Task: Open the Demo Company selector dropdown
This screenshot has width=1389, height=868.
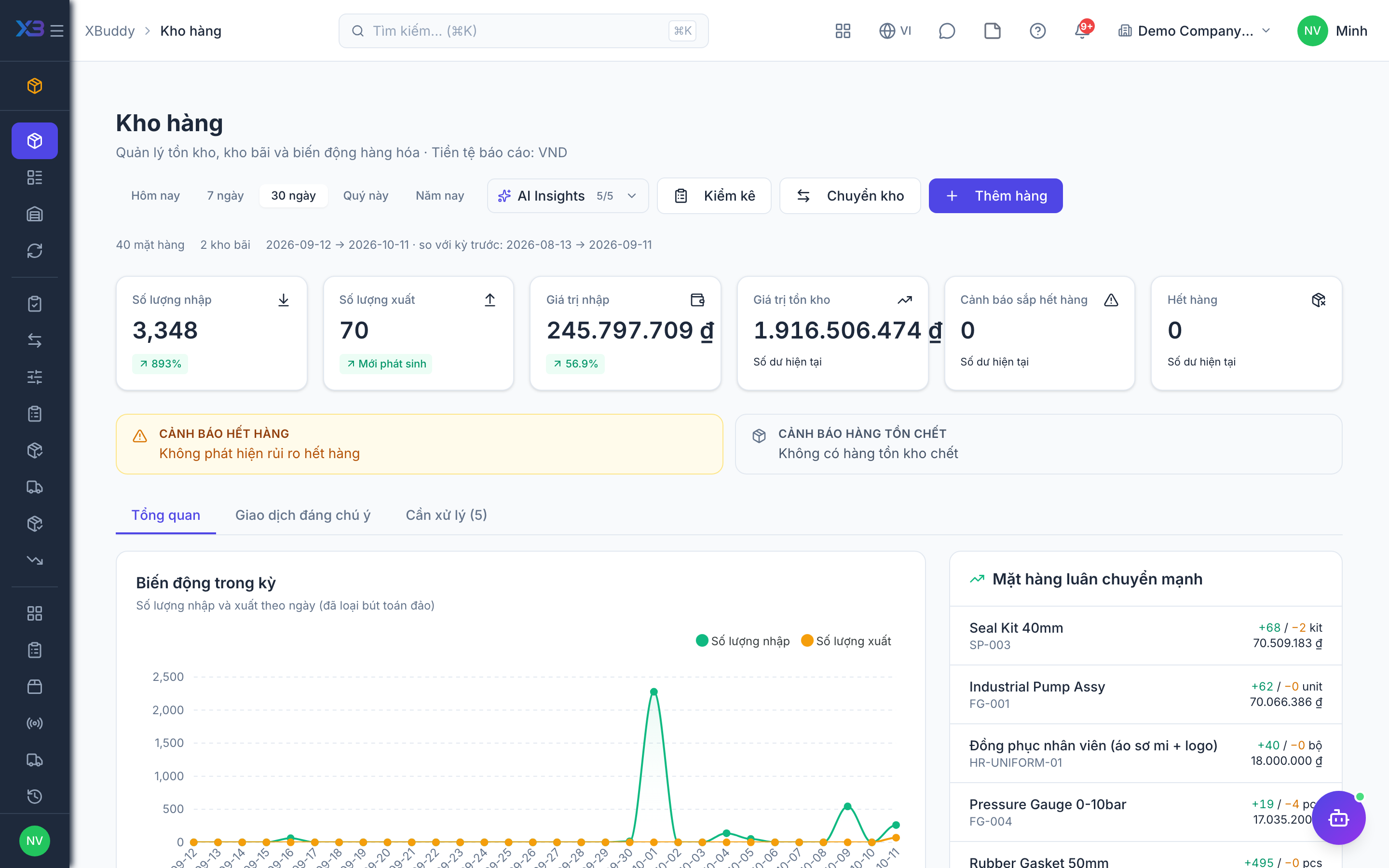Action: pos(1195,31)
